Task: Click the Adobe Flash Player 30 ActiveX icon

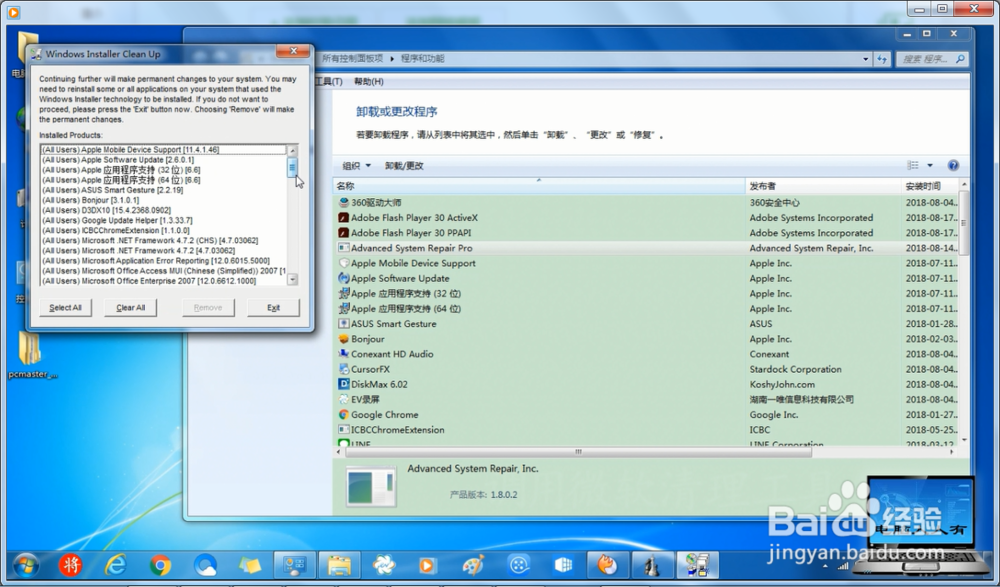Action: (x=344, y=218)
